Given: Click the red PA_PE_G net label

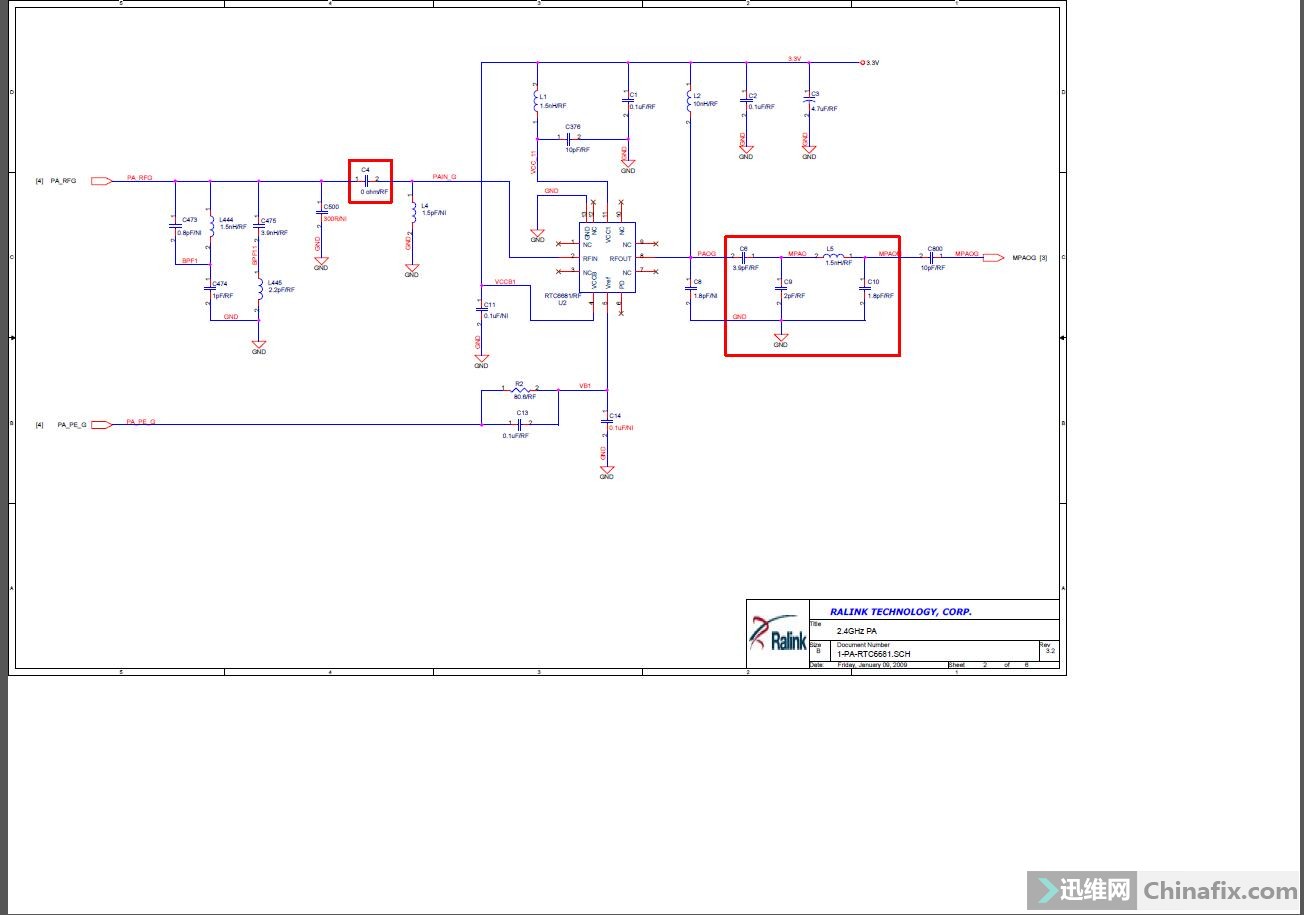Looking at the screenshot, I should 141,422.
